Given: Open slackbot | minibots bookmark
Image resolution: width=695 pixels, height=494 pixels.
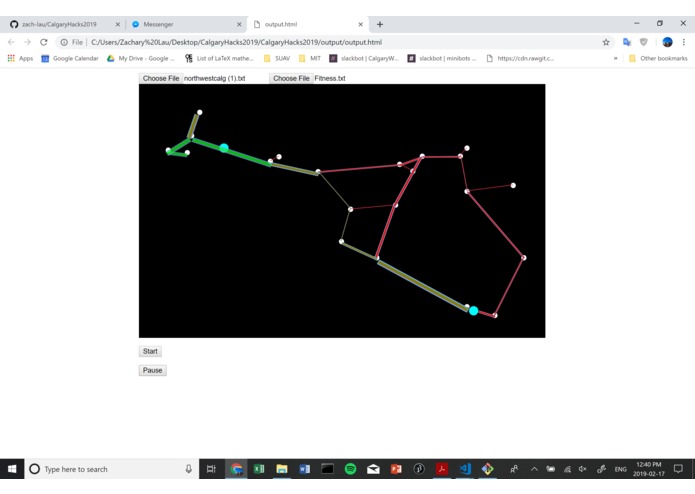Looking at the screenshot, I should 442,58.
